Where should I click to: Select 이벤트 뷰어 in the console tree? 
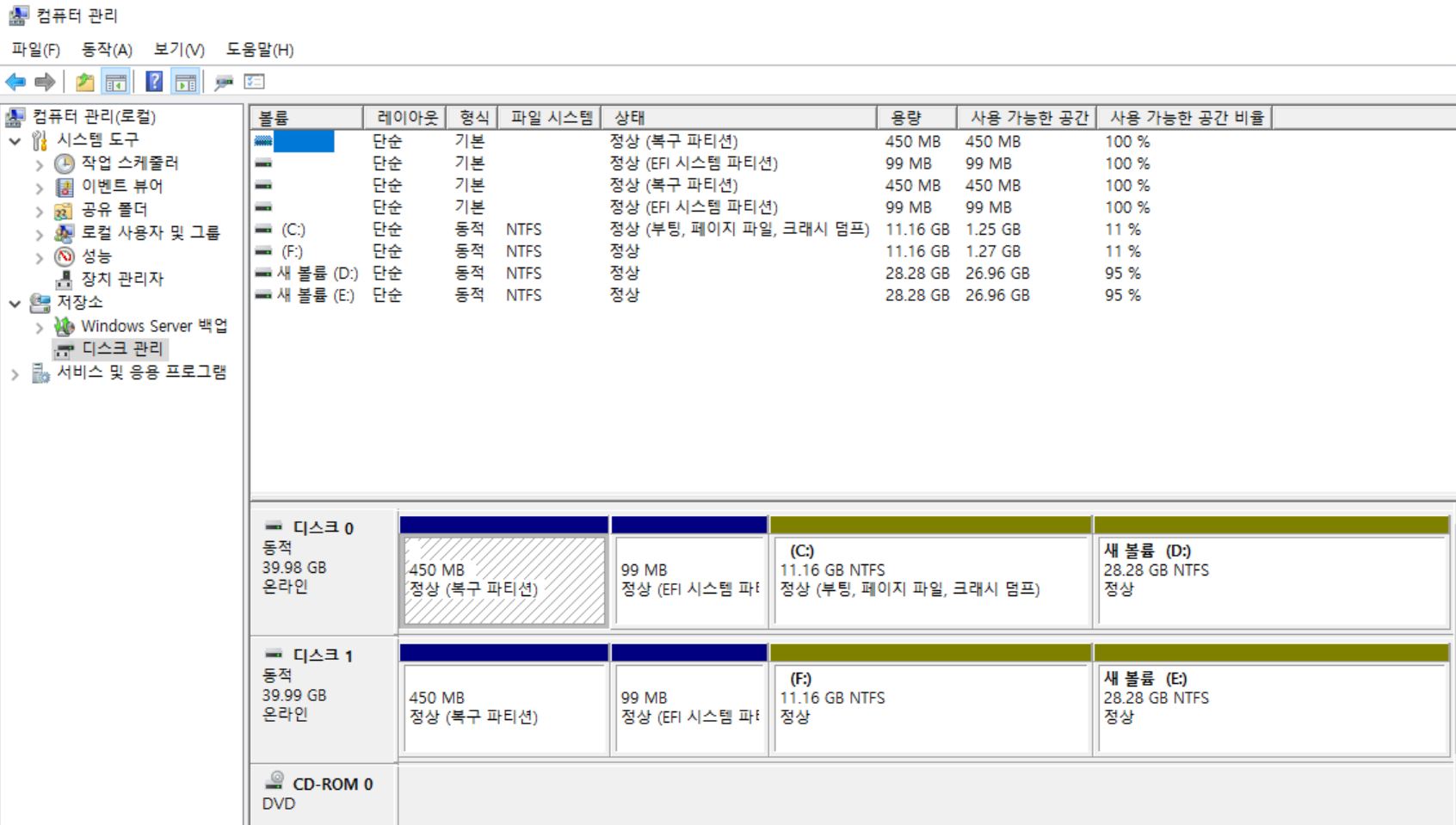[121, 186]
